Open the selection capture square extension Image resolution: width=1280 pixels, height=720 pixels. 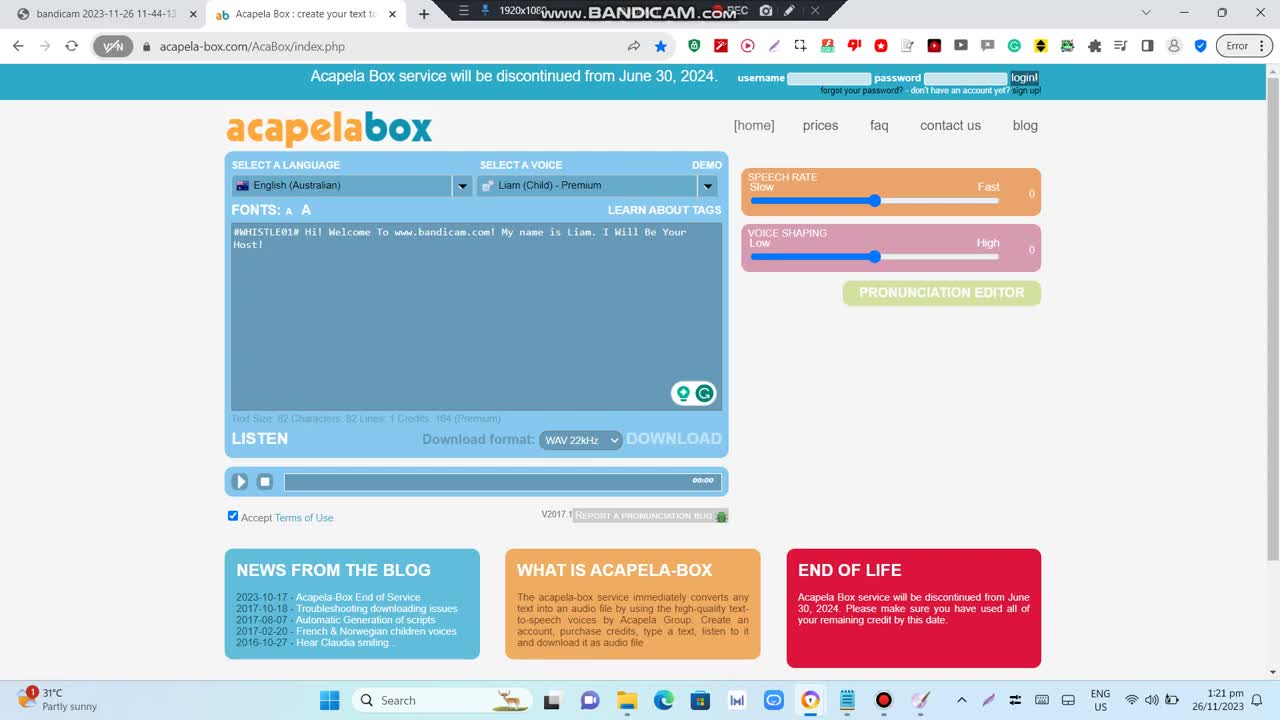click(x=800, y=46)
